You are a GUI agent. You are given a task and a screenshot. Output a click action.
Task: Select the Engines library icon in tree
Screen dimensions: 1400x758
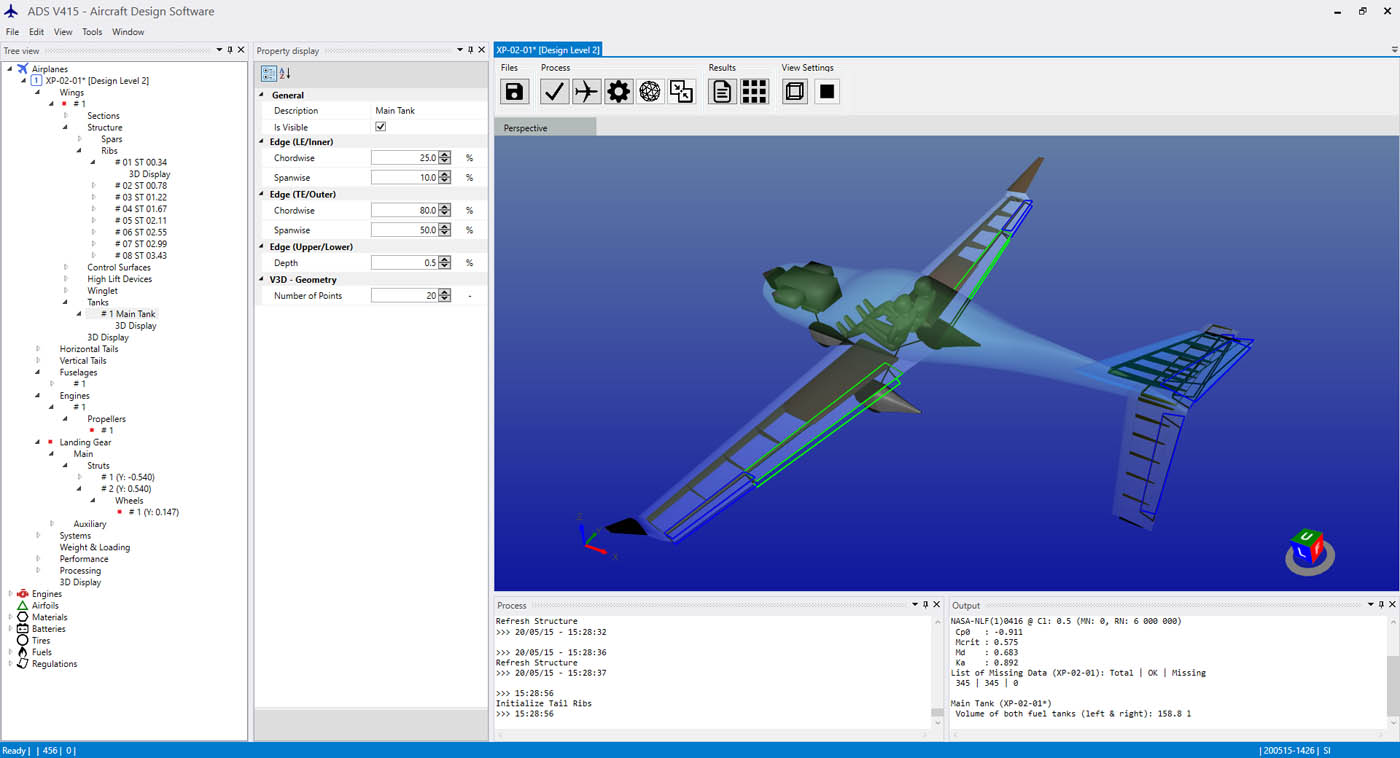click(x=22, y=594)
